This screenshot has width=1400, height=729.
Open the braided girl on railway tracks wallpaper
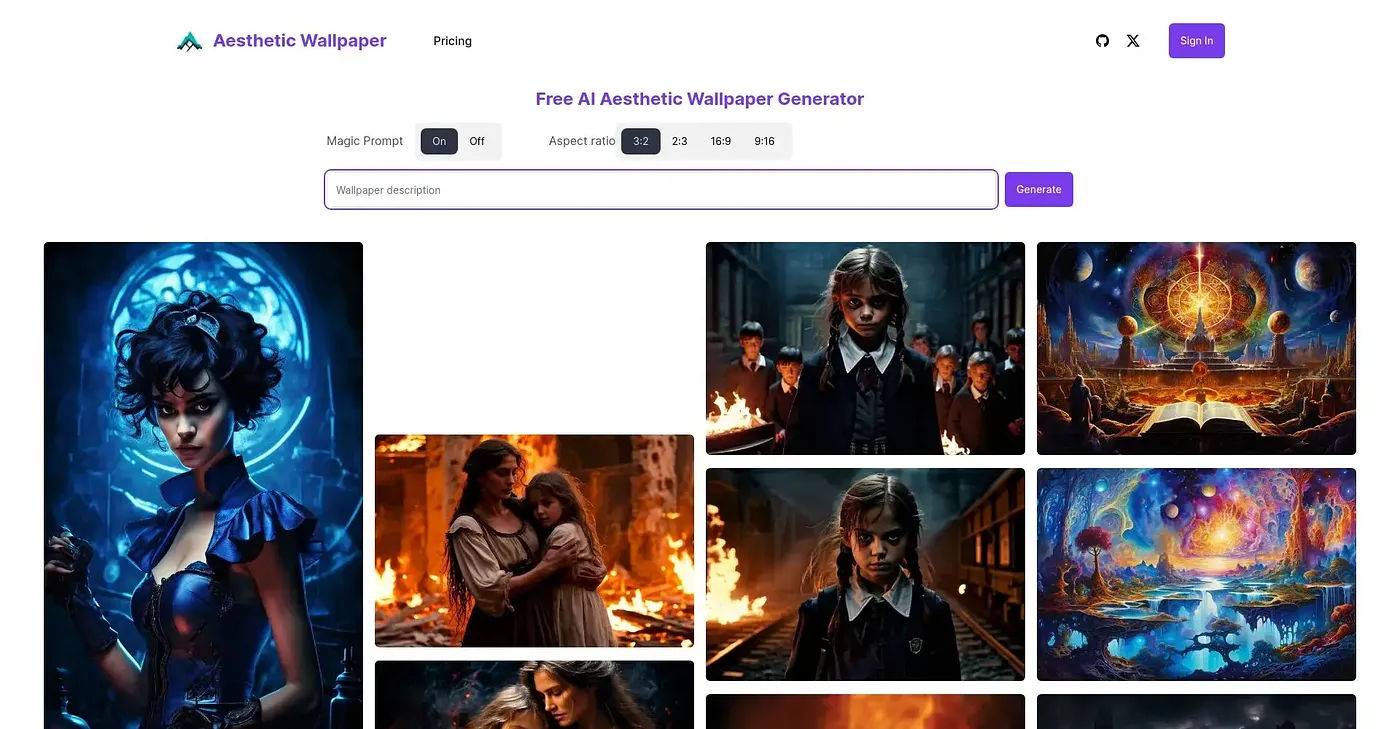pos(865,574)
